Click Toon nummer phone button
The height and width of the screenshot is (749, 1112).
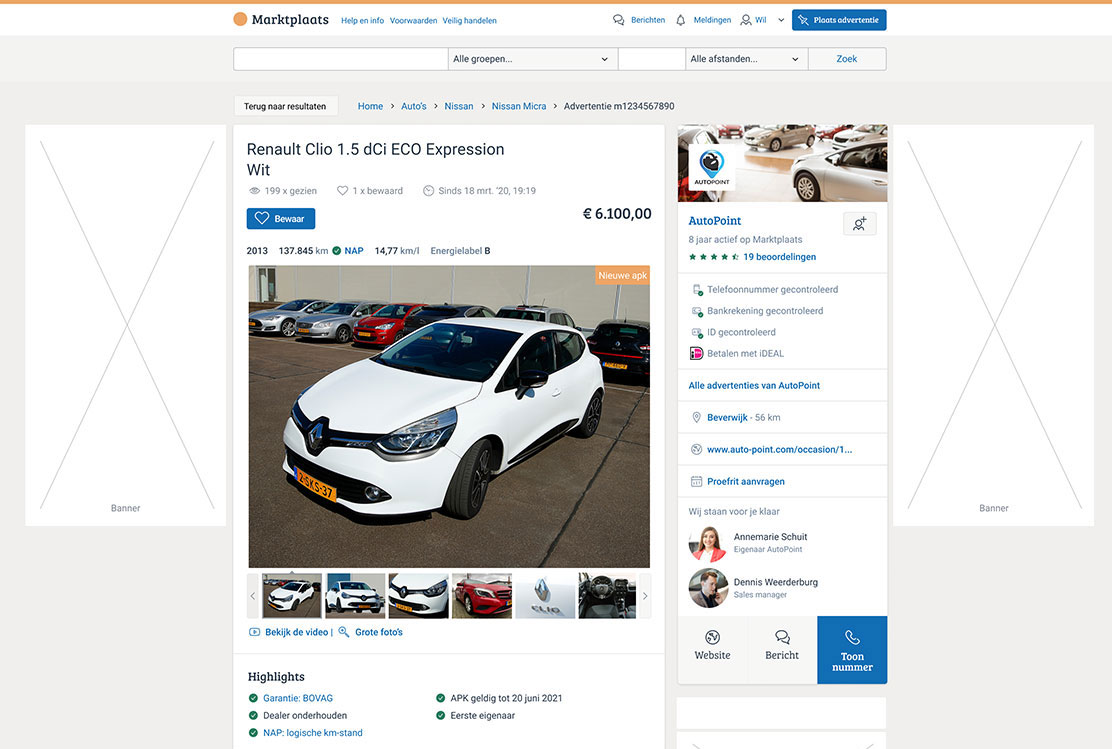click(852, 650)
